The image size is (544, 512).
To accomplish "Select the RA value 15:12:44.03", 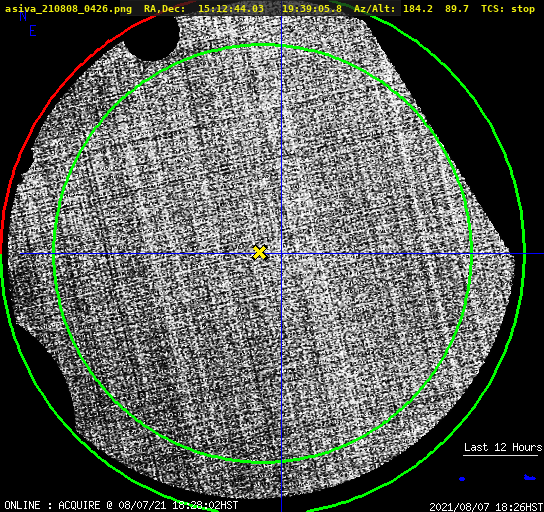I will [x=231, y=9].
